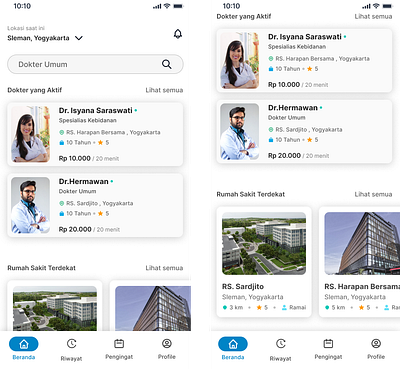Click Spesialias Kebidanan text in left screen
400x369 pixels.
(x=88, y=120)
